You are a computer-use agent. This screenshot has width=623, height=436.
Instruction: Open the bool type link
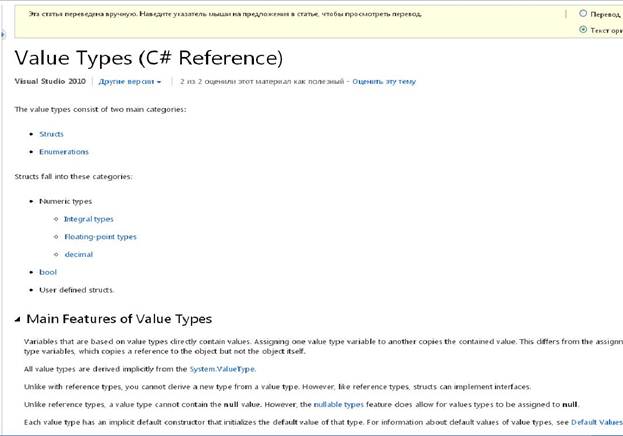click(48, 272)
